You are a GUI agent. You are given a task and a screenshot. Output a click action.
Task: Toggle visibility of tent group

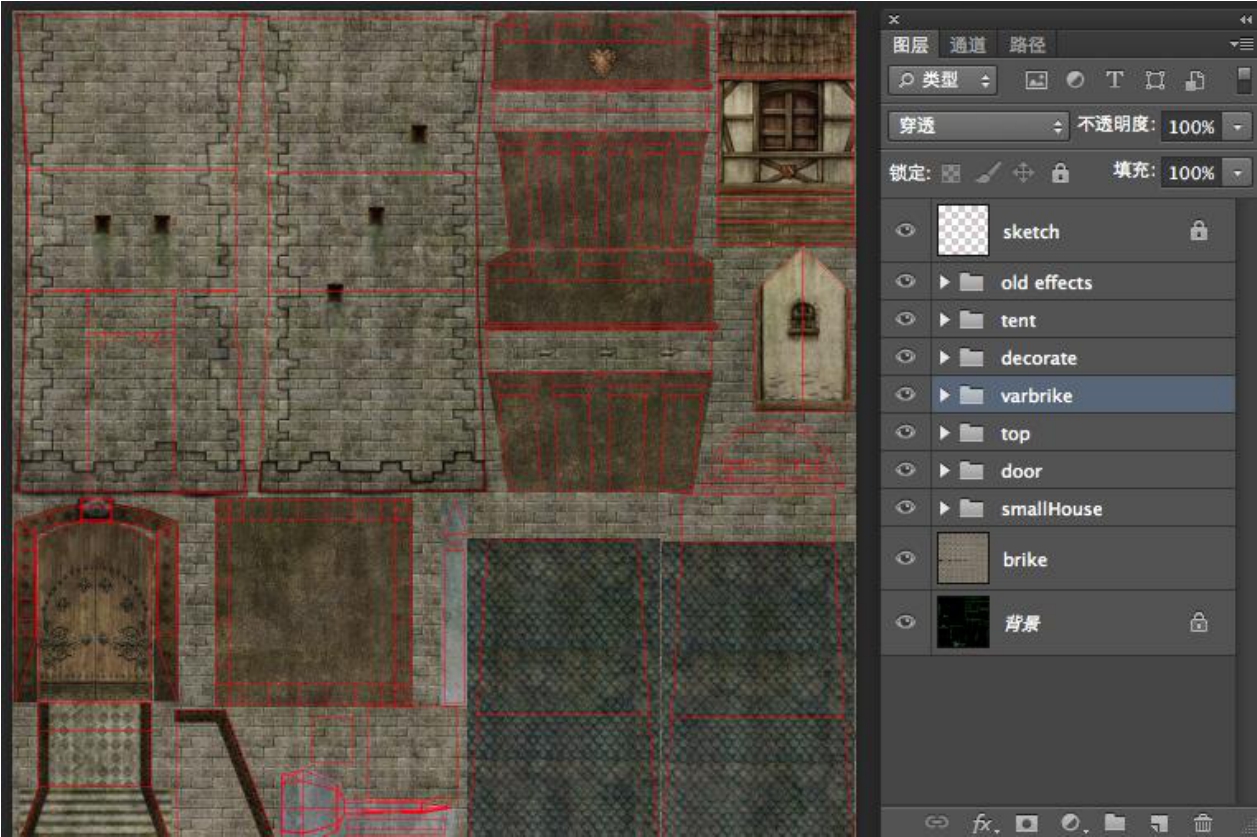point(906,320)
